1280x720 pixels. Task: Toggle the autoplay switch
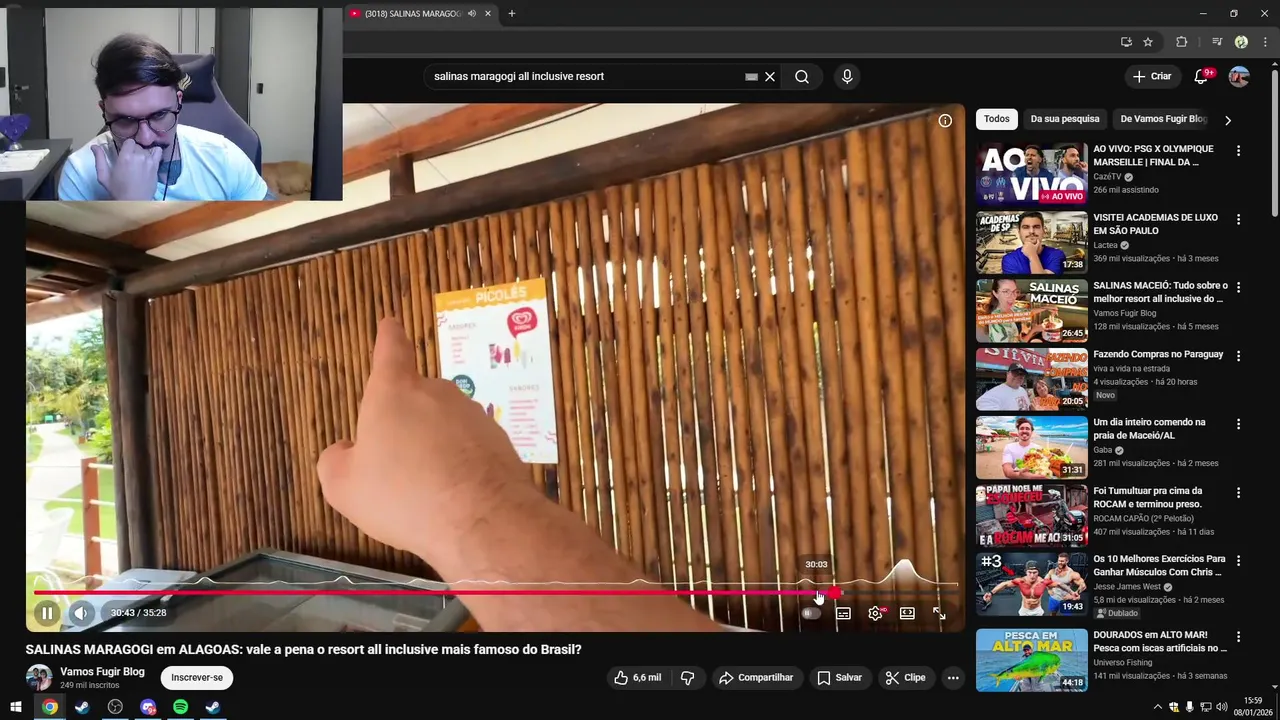tap(811, 613)
